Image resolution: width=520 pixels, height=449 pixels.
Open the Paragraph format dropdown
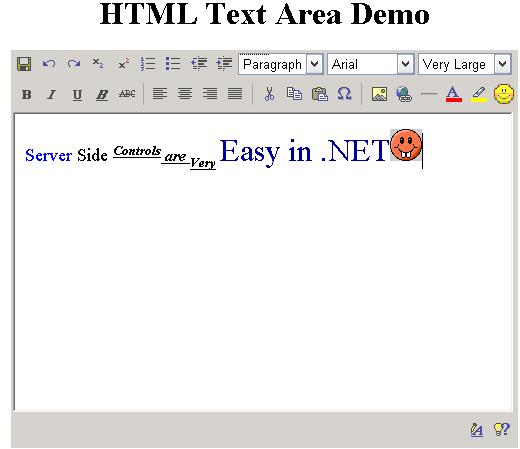click(x=314, y=64)
